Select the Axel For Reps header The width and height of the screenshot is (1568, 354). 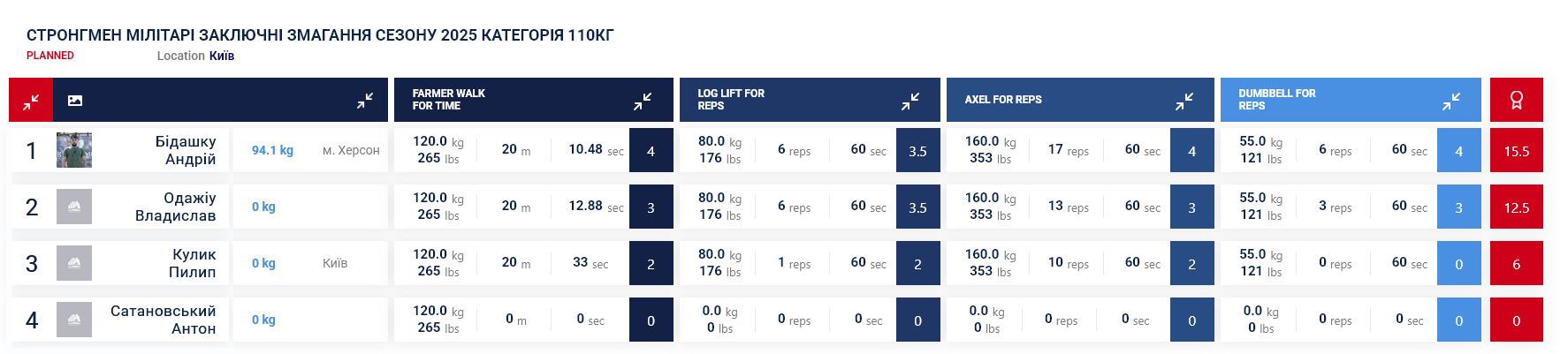point(1003,100)
